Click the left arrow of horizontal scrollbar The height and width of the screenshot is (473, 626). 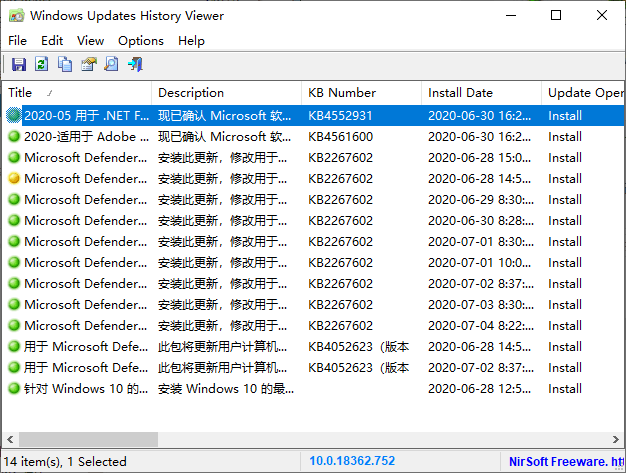10,439
